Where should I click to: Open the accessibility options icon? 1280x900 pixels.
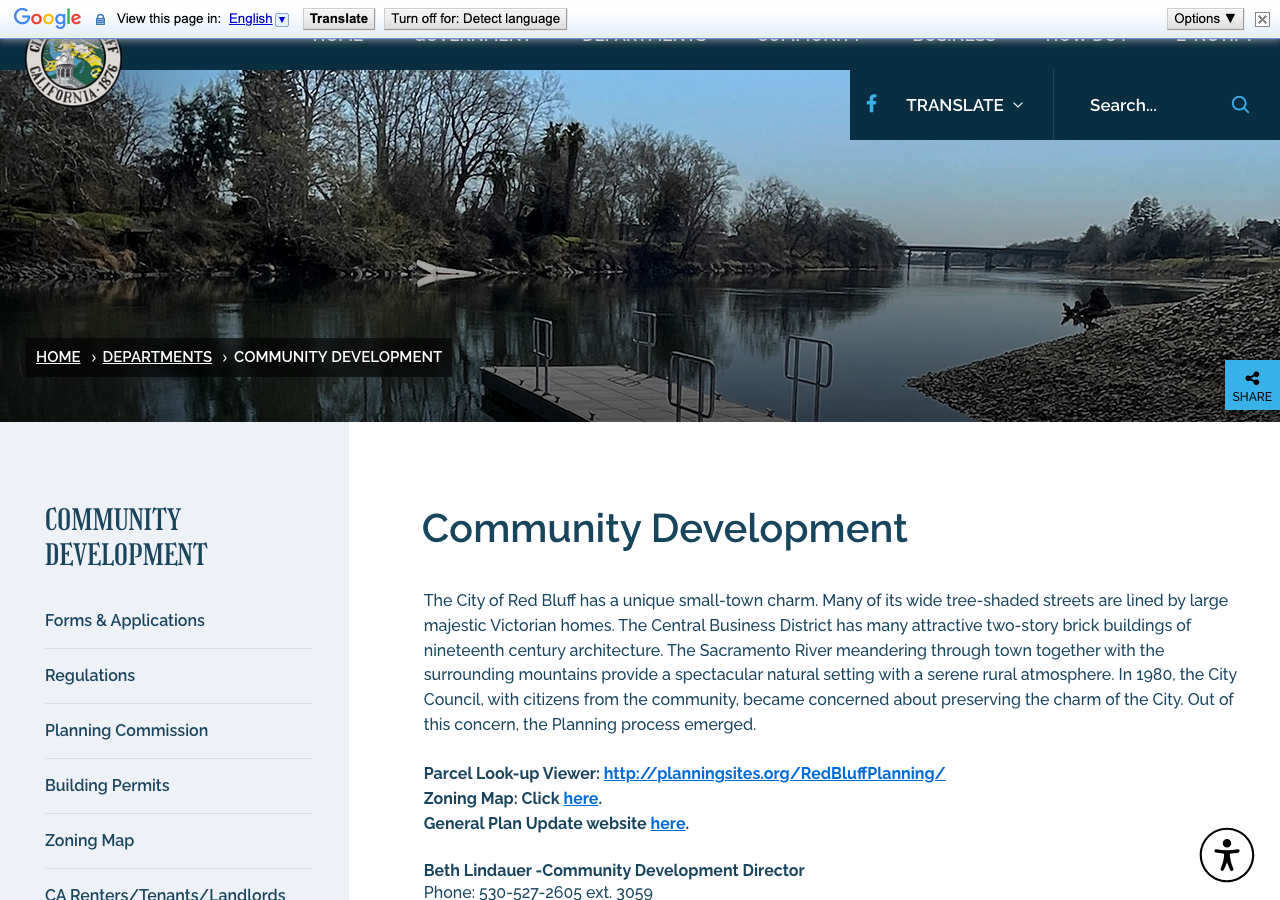point(1227,855)
